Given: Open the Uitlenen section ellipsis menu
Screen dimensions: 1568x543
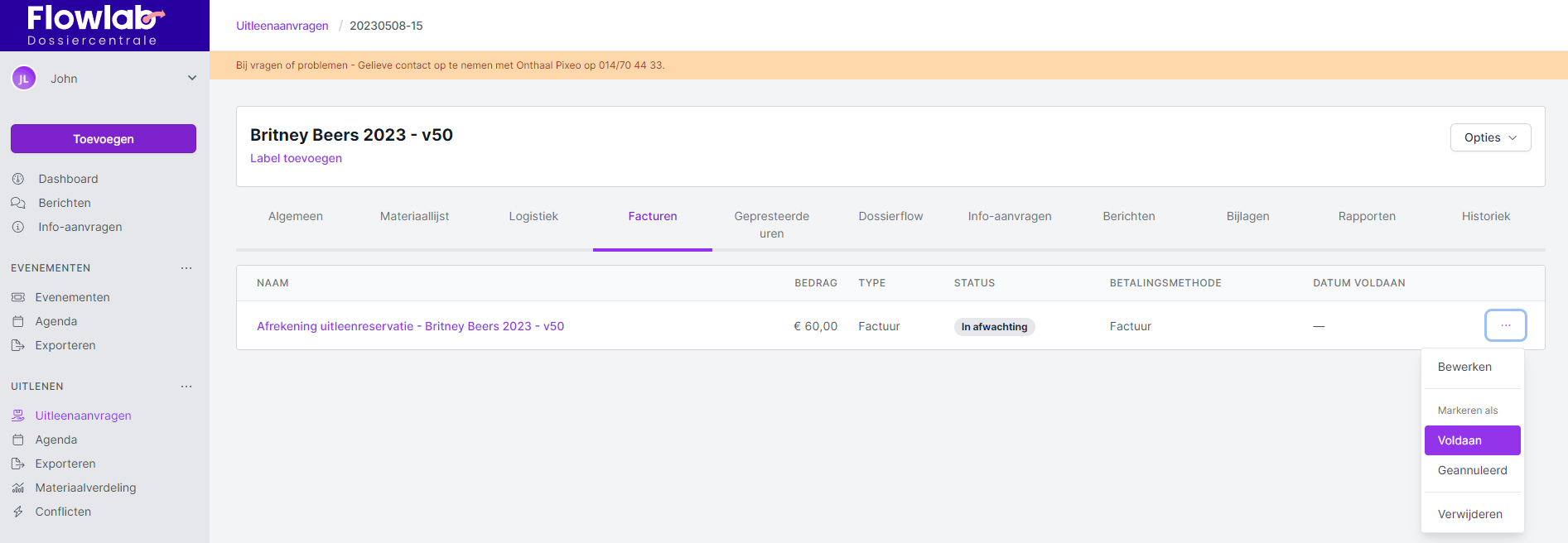Looking at the screenshot, I should [186, 387].
